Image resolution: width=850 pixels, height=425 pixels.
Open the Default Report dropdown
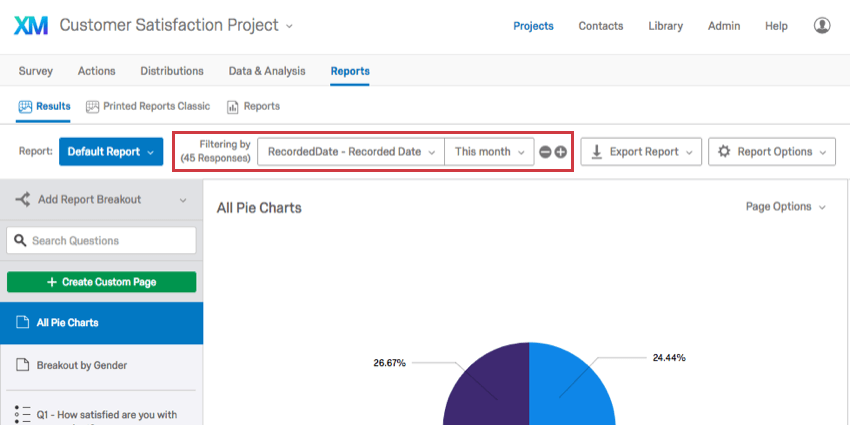(x=111, y=152)
